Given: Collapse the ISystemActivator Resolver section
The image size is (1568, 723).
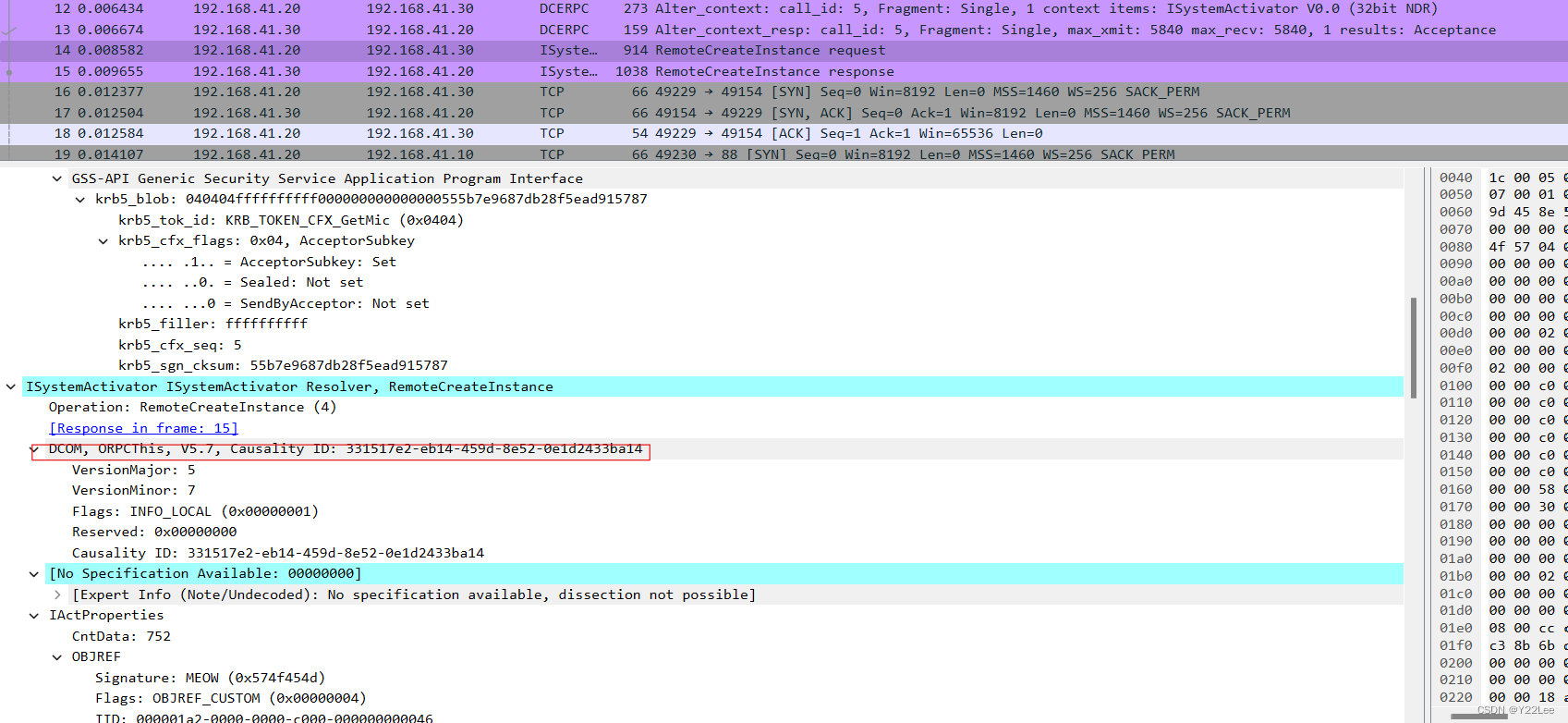Looking at the screenshot, I should point(10,386).
